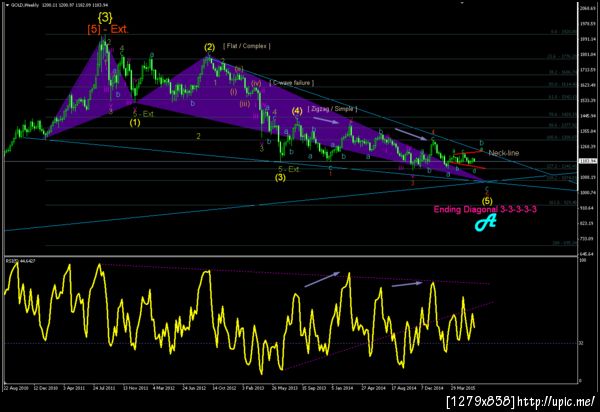Screen dimensions: 600x412
Task: Click the 645.64 price axis value
Action: click(589, 254)
